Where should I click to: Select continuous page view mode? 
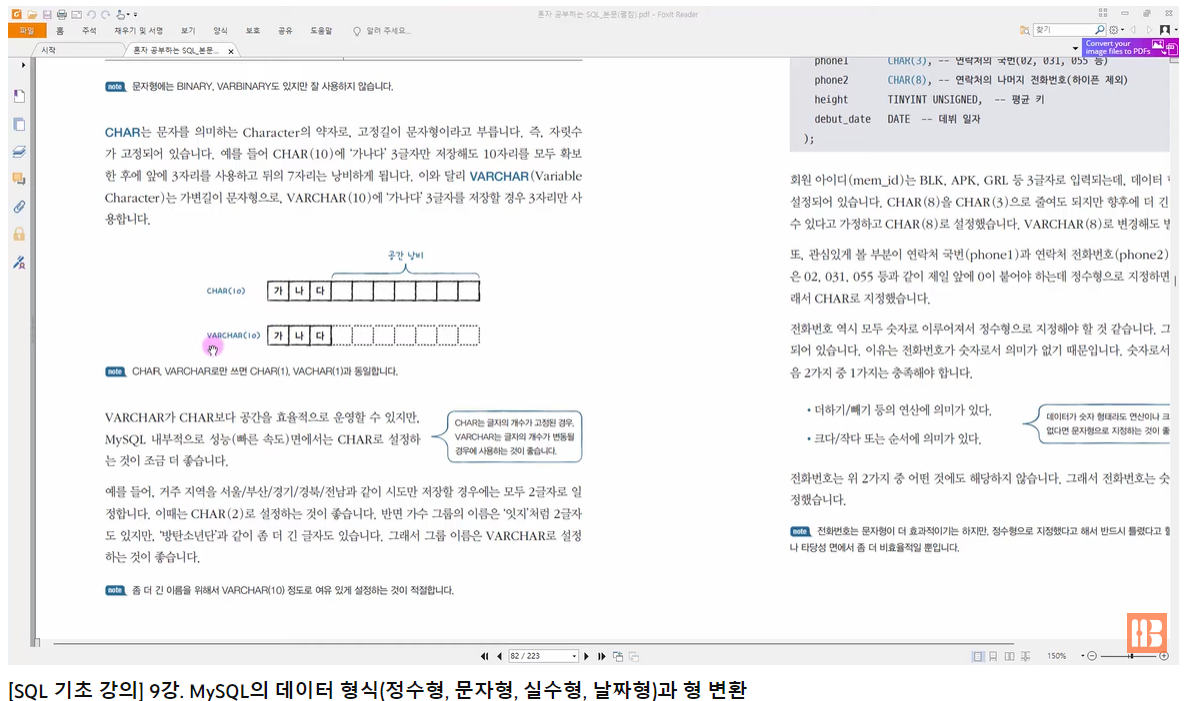(x=993, y=656)
